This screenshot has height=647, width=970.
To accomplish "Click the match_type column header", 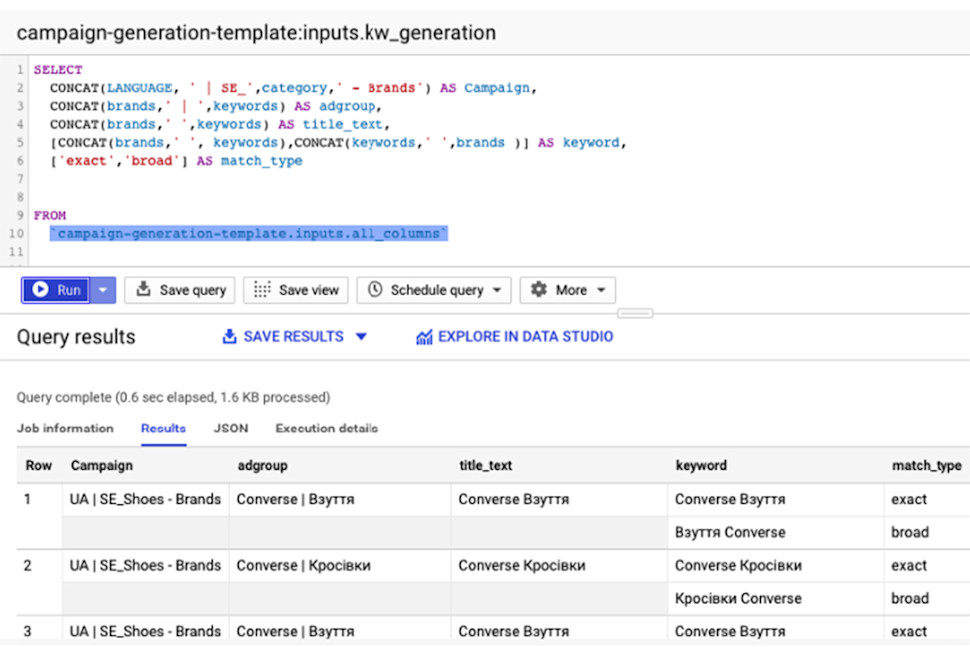I will pyautogui.click(x=926, y=465).
